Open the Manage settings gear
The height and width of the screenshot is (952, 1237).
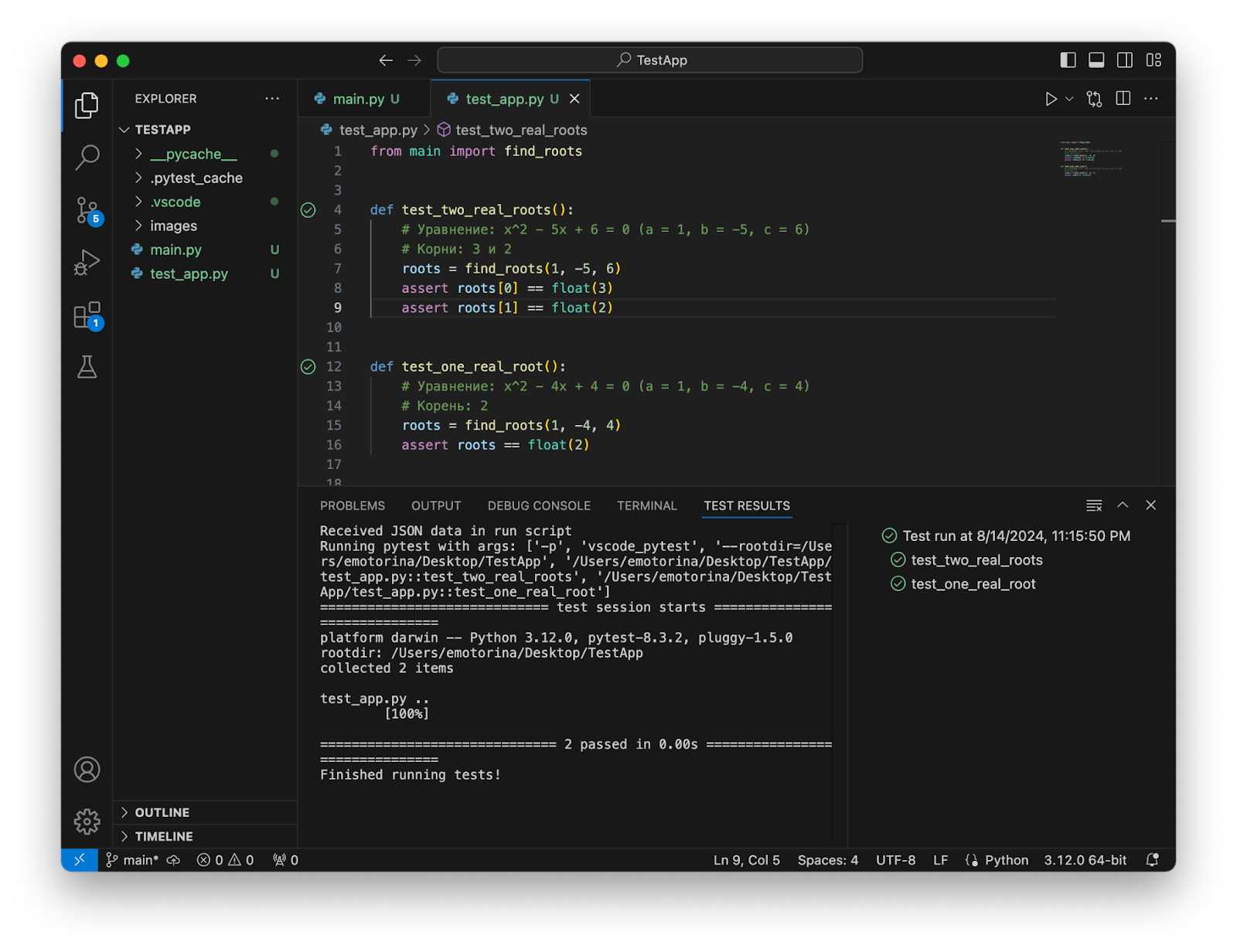[87, 821]
